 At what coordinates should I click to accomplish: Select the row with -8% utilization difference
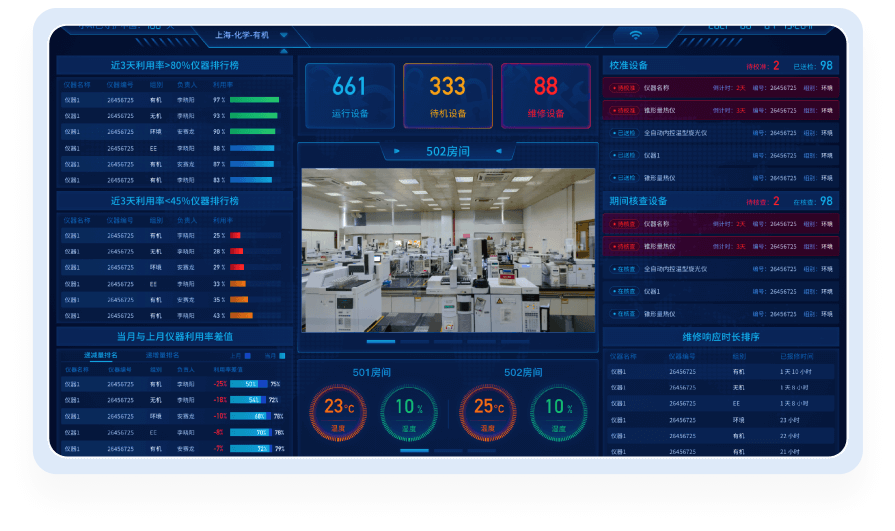175,432
